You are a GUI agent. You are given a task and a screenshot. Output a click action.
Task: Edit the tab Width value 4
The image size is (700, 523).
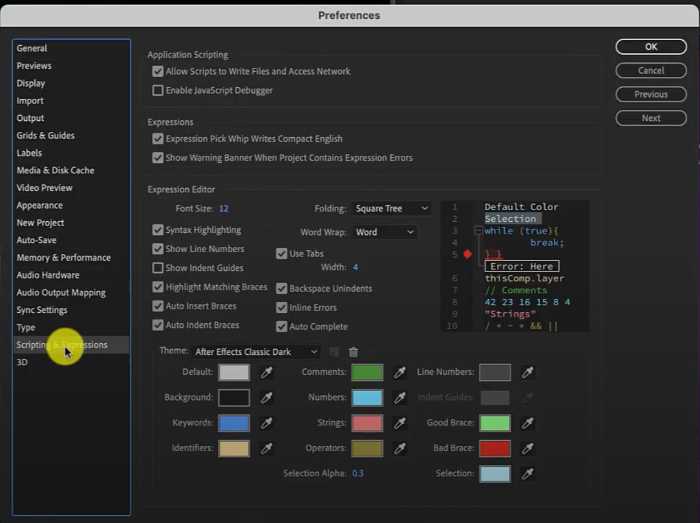click(x=355, y=267)
